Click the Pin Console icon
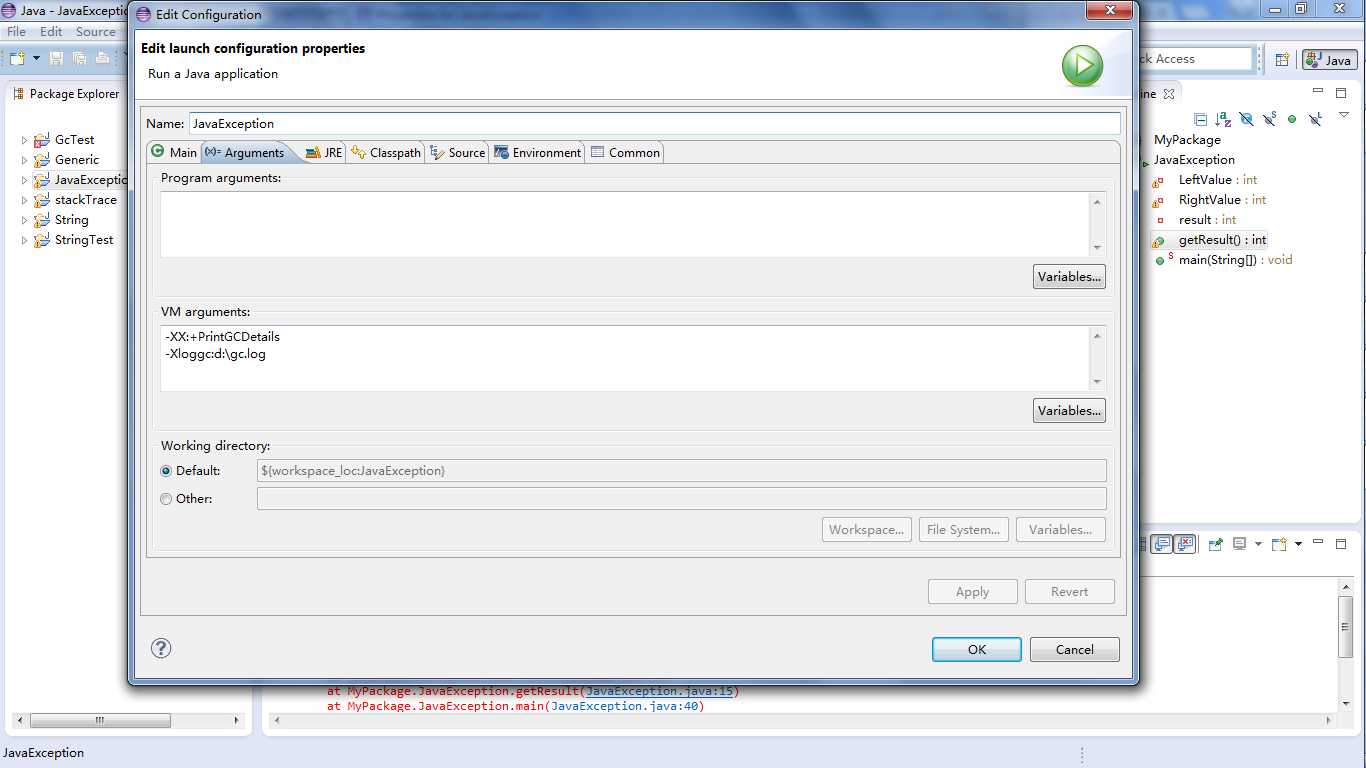Image resolution: width=1366 pixels, height=768 pixels. pos(1216,544)
